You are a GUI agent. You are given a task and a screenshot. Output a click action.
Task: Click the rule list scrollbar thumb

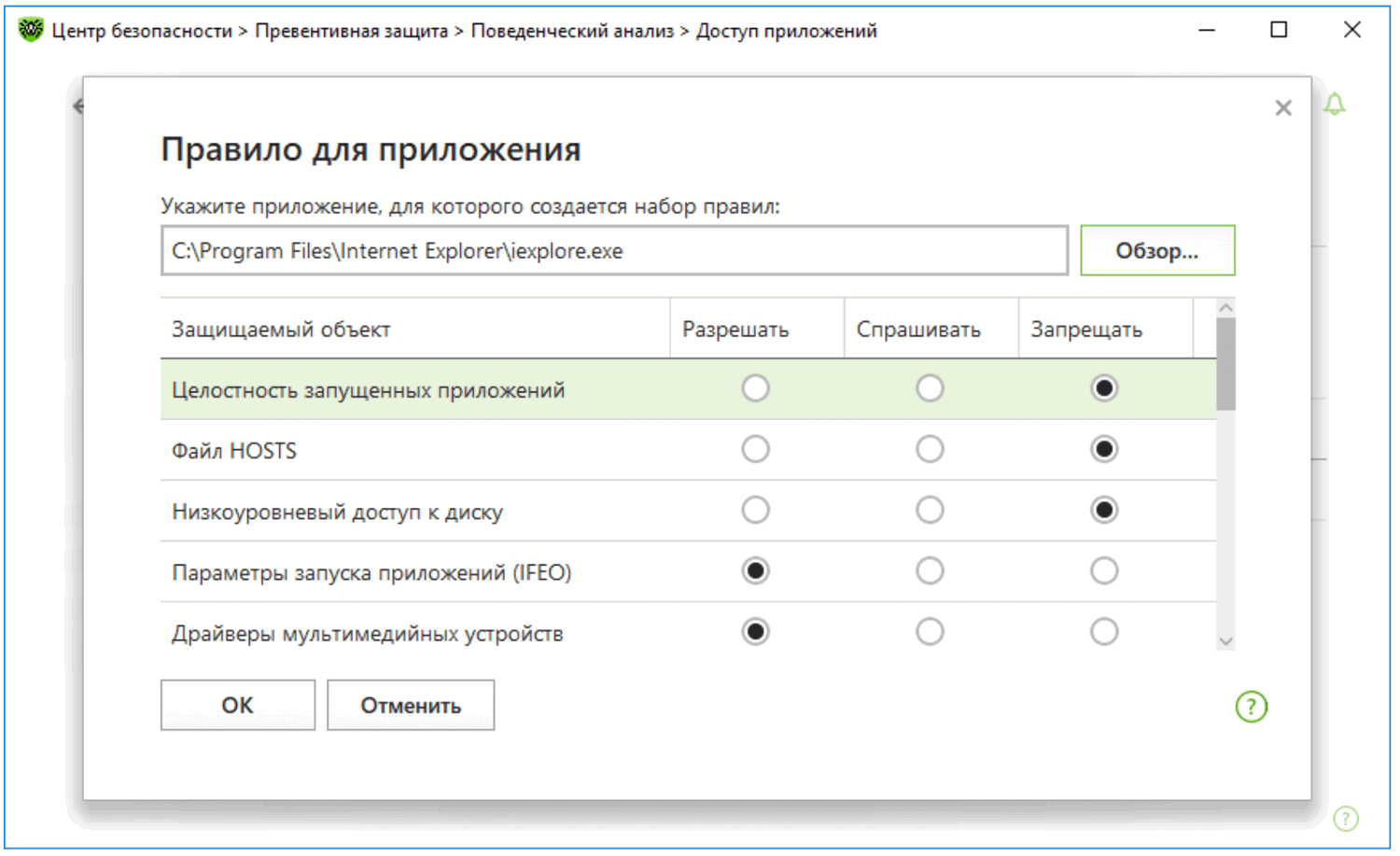point(1225,364)
